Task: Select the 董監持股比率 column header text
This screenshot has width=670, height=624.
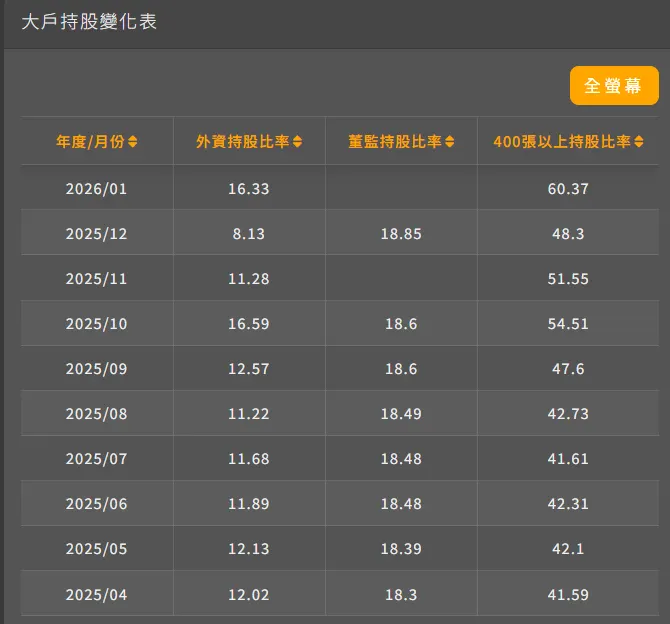Action: point(395,141)
